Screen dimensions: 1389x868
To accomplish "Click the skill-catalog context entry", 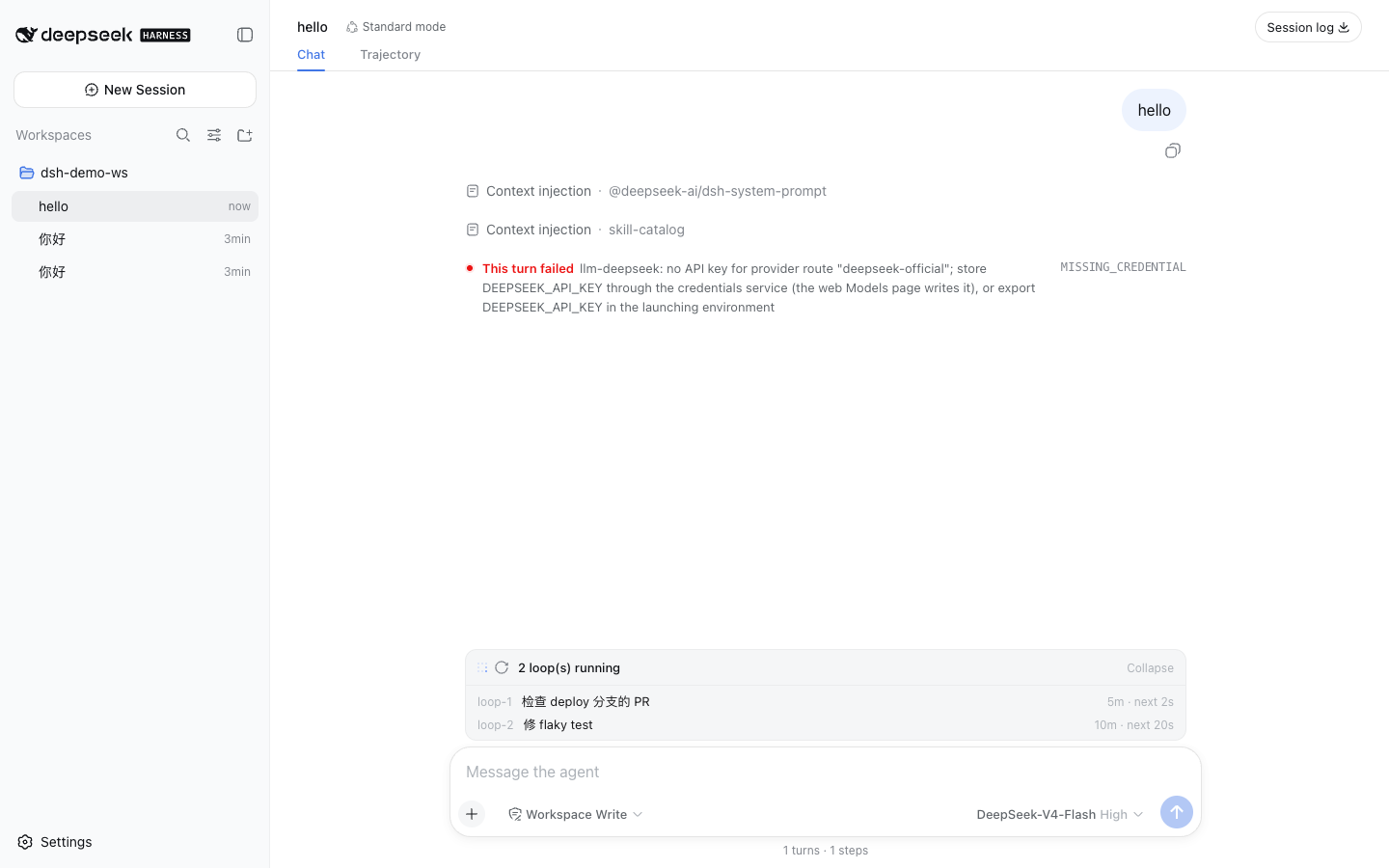I will click(x=646, y=230).
